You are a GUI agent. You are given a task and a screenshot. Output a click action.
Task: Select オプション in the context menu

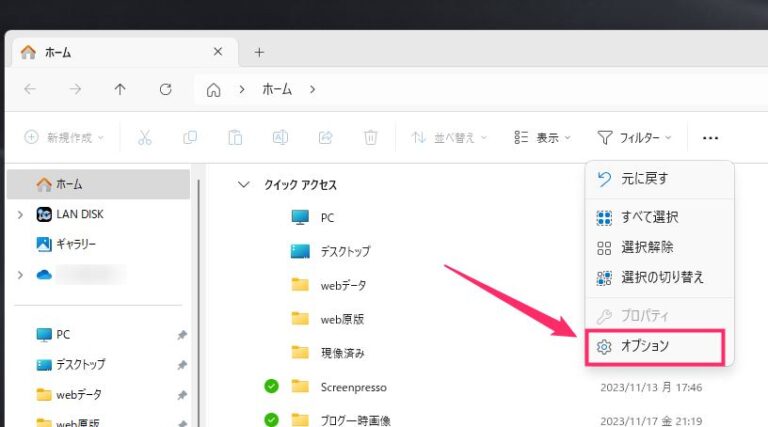(x=657, y=346)
